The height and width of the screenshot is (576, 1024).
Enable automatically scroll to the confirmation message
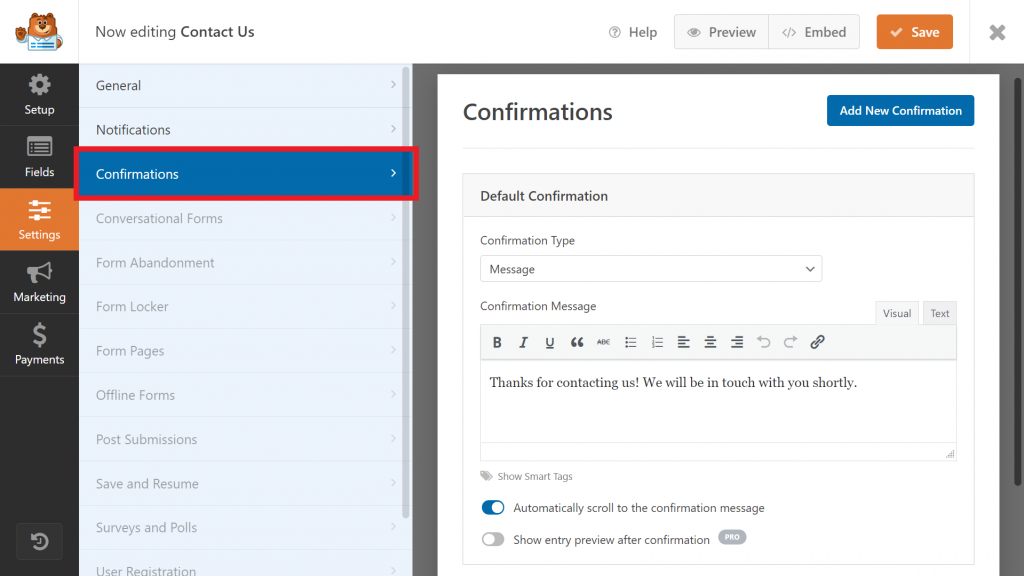tap(493, 507)
